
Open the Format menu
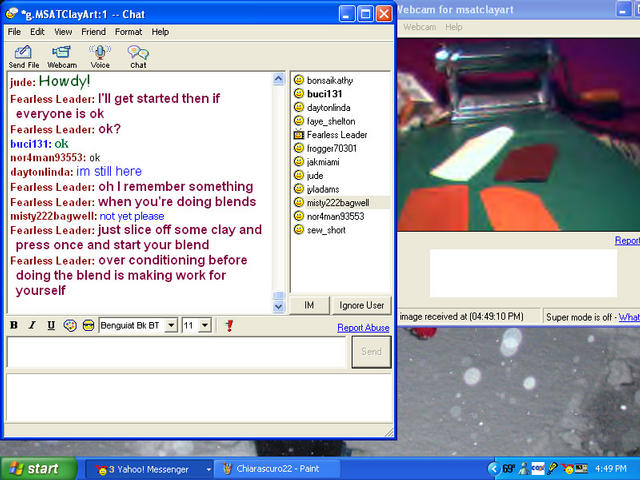[129, 32]
